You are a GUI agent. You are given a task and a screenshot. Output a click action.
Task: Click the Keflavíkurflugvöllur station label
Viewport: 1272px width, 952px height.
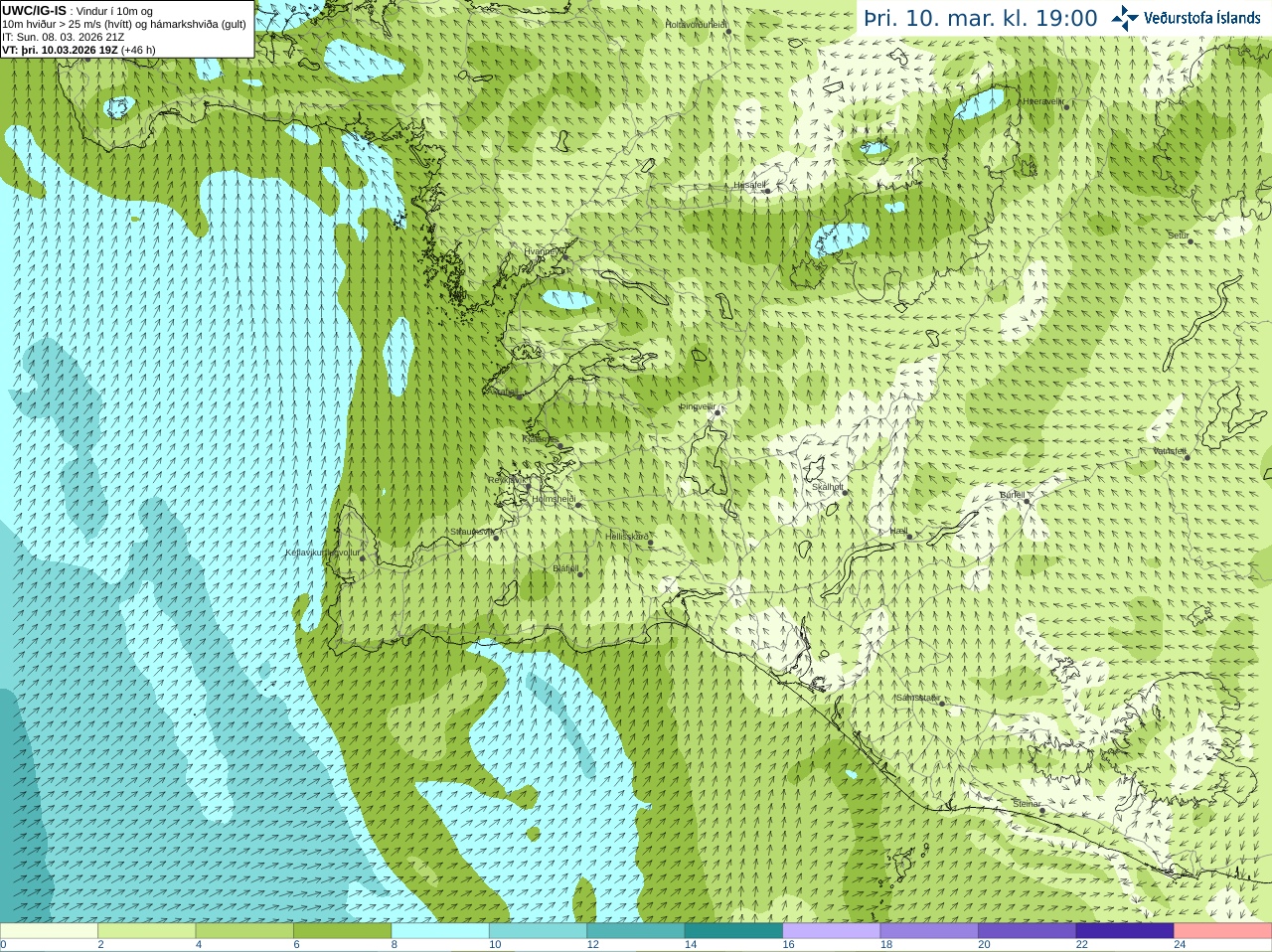(323, 553)
